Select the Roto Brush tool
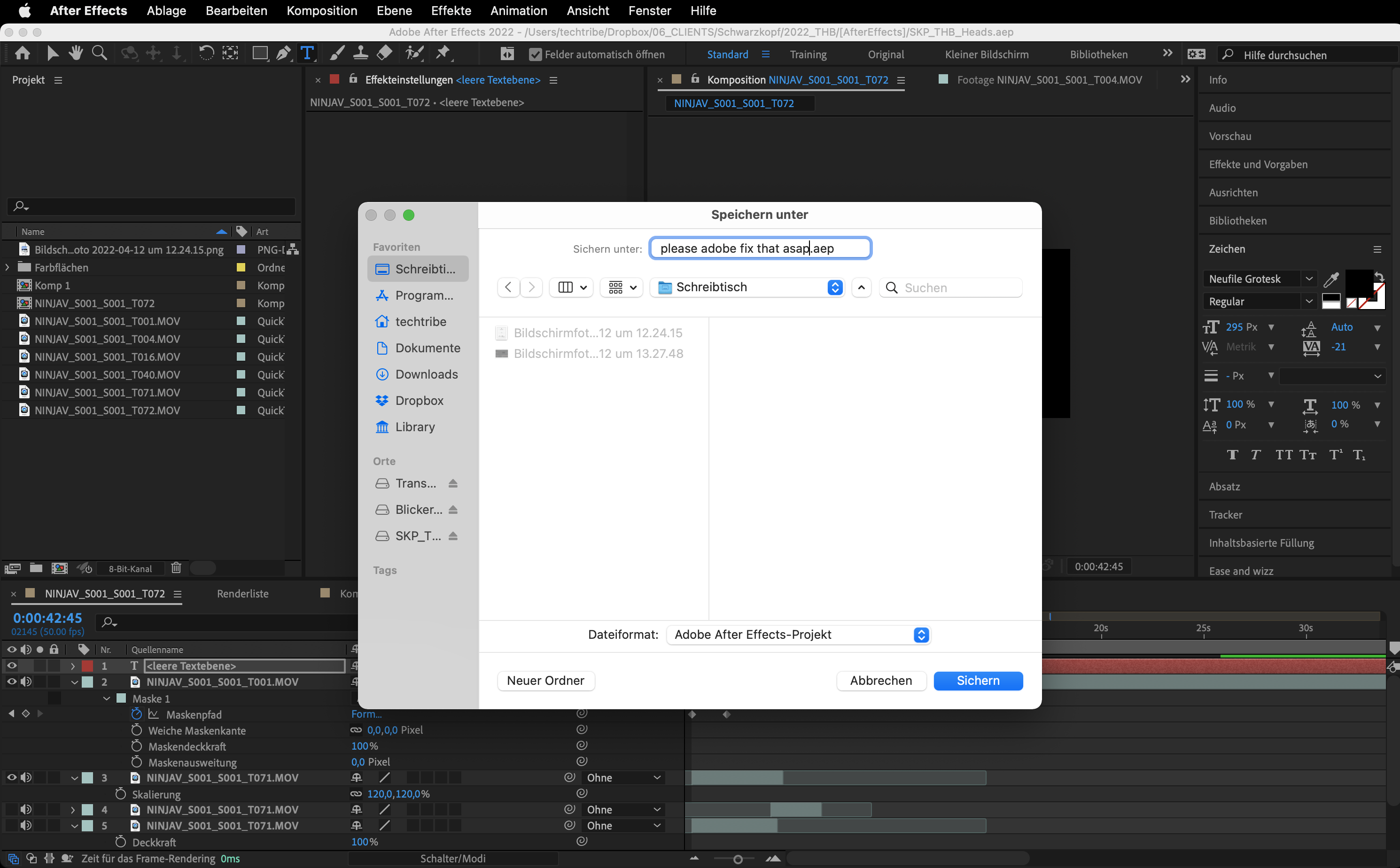 tap(415, 53)
